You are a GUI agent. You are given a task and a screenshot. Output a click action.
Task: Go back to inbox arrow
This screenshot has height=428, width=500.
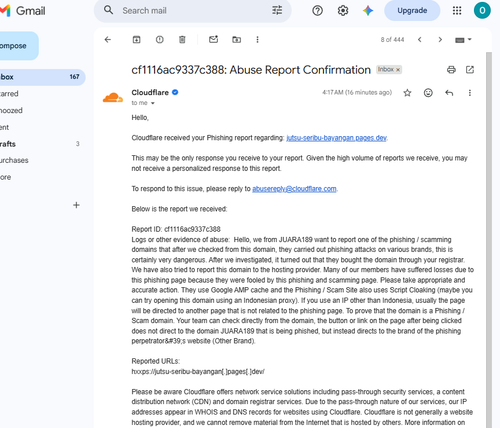click(108, 40)
